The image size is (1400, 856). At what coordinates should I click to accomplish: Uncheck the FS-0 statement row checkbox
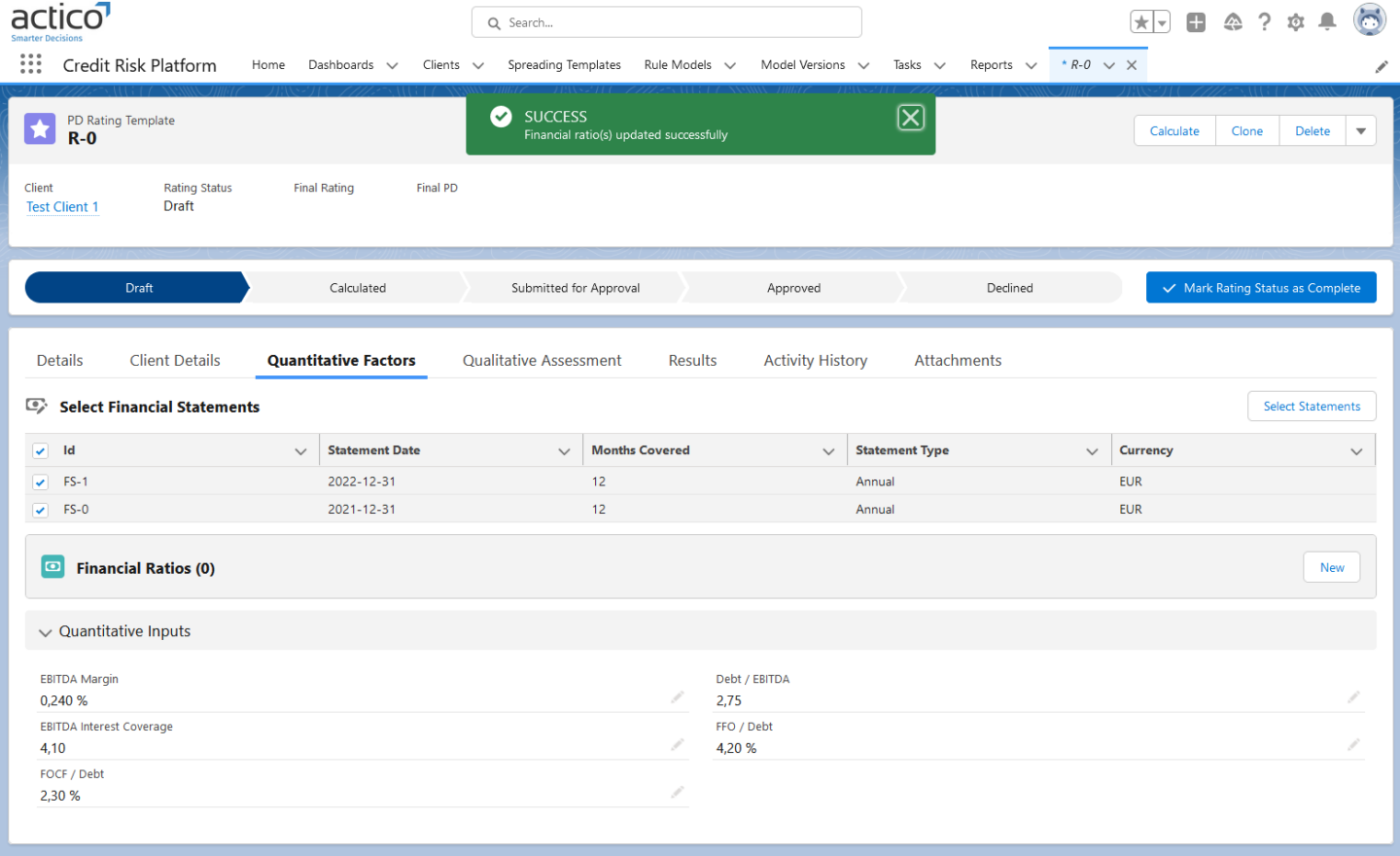(x=40, y=510)
